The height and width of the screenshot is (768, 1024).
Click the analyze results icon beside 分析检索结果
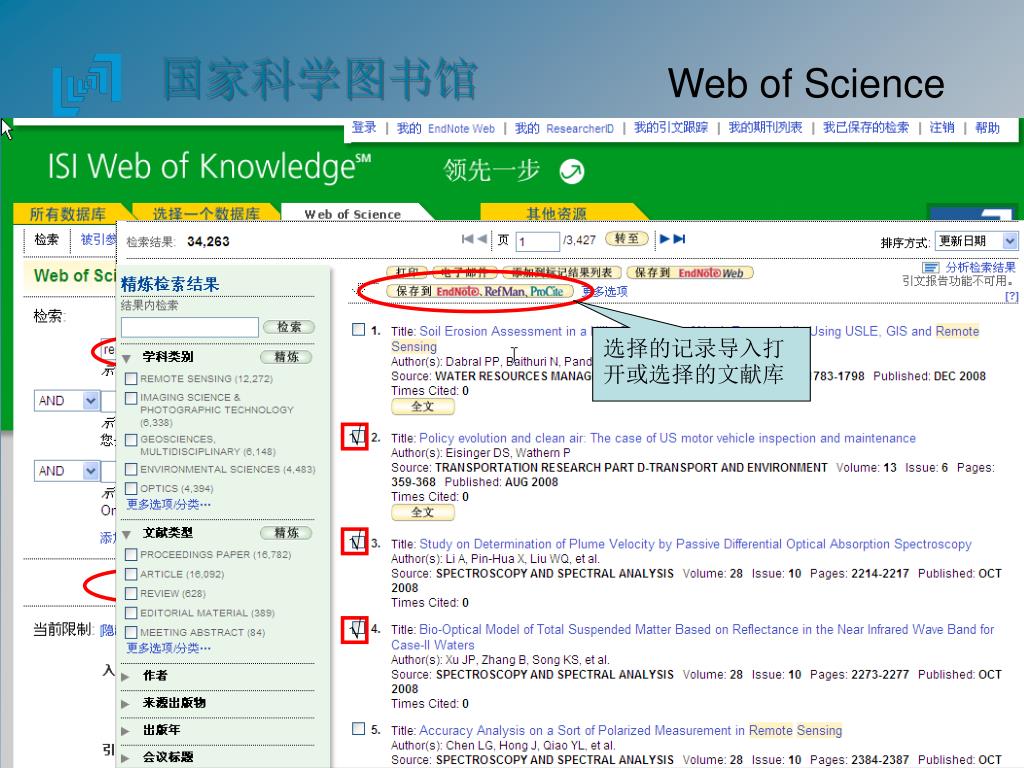[x=931, y=268]
